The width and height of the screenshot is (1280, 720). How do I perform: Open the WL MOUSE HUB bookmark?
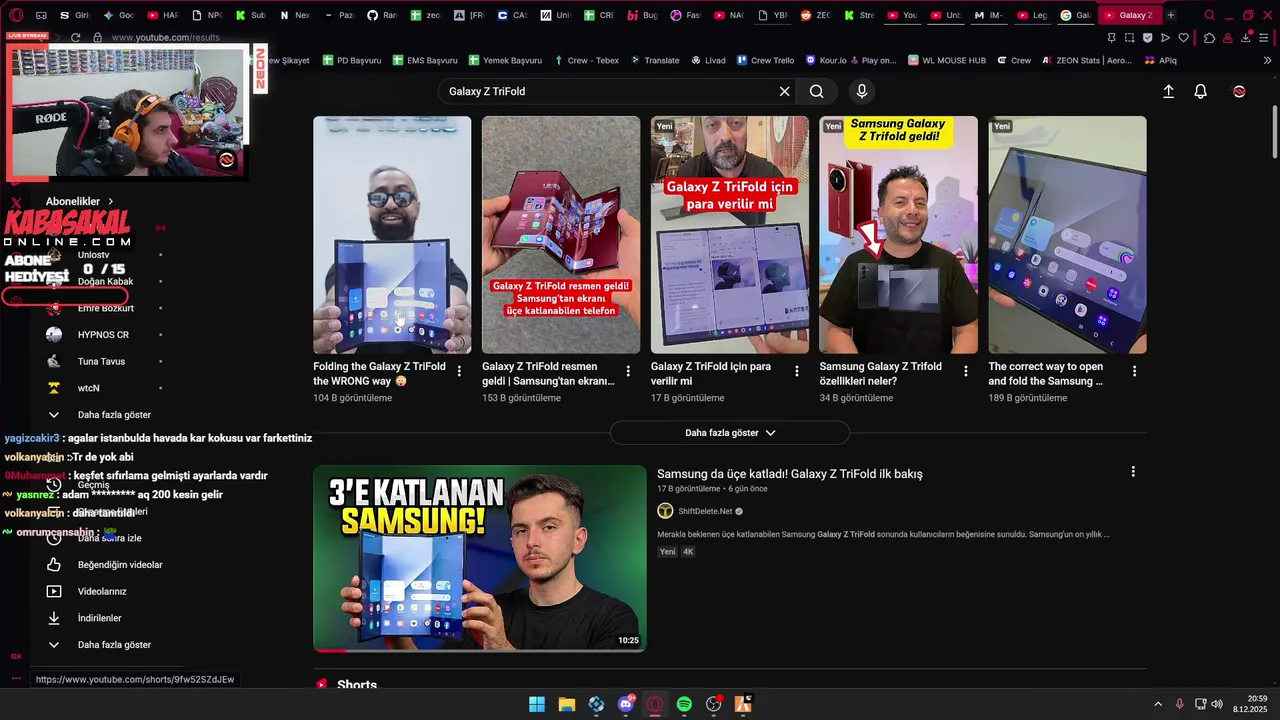click(947, 60)
